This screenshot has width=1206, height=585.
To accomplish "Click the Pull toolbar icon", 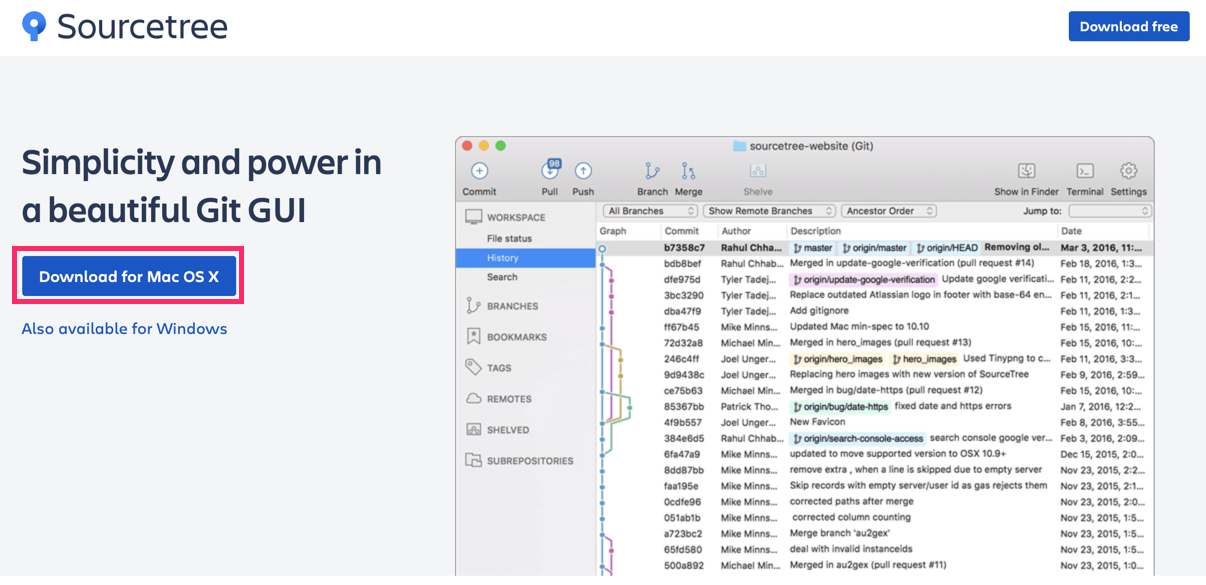I will point(550,171).
